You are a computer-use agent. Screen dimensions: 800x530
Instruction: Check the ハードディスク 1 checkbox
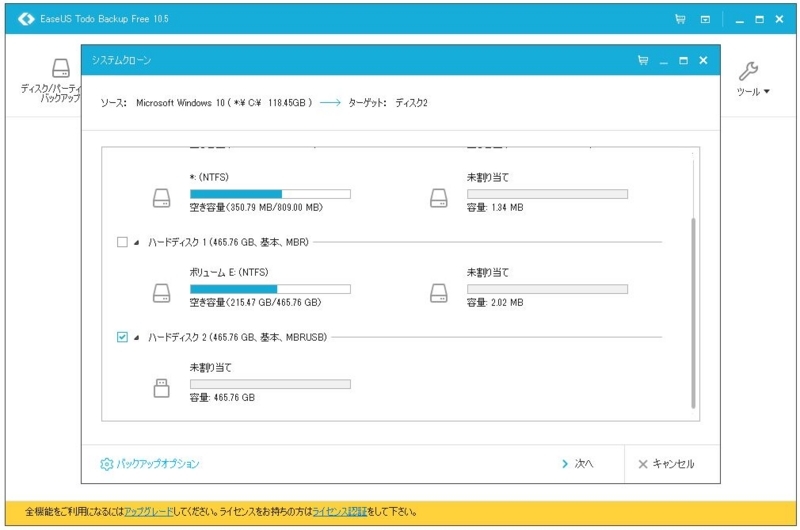[122, 242]
